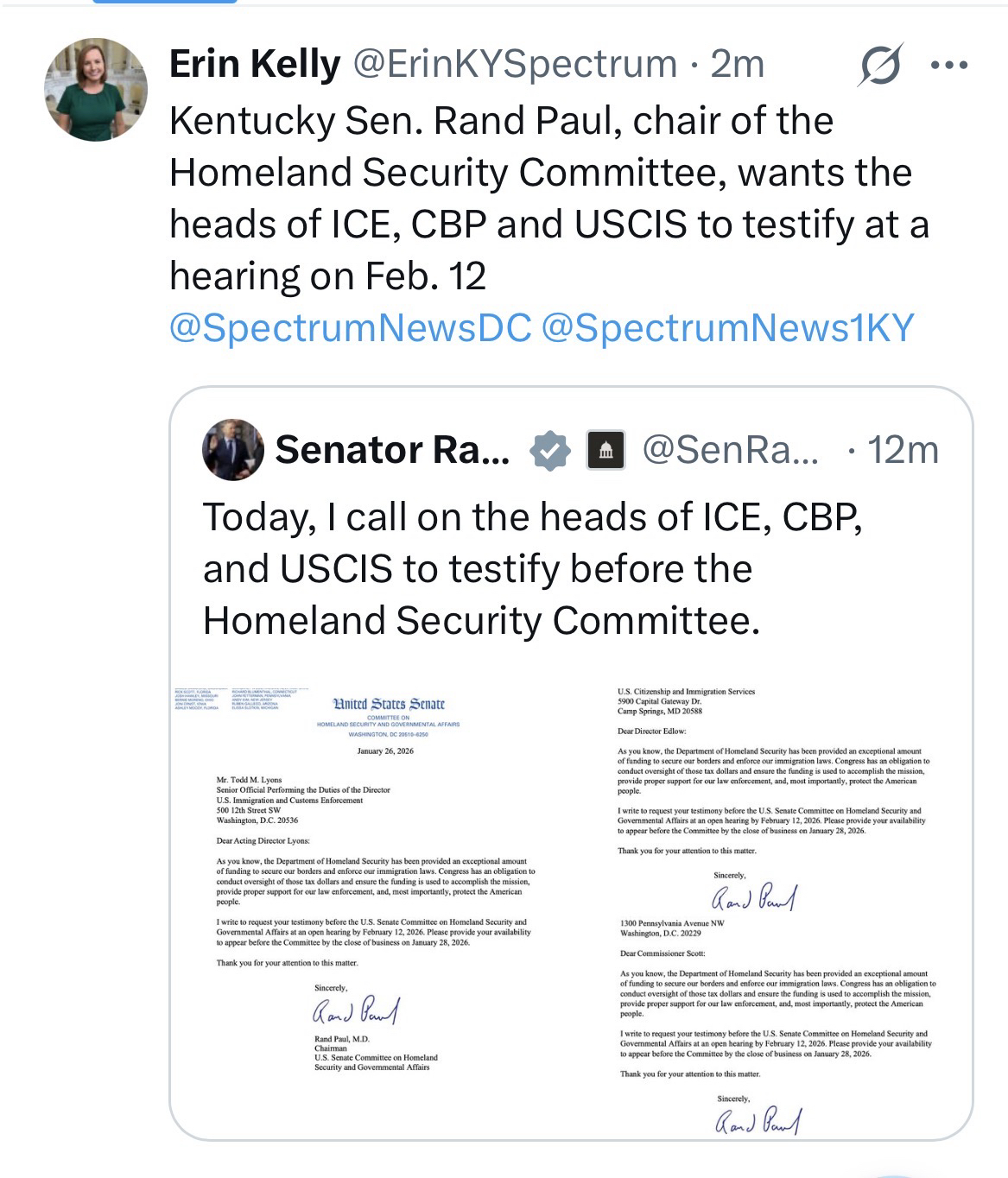
Task: Follow the @SpectrumNews1KY mention
Action: point(726,328)
